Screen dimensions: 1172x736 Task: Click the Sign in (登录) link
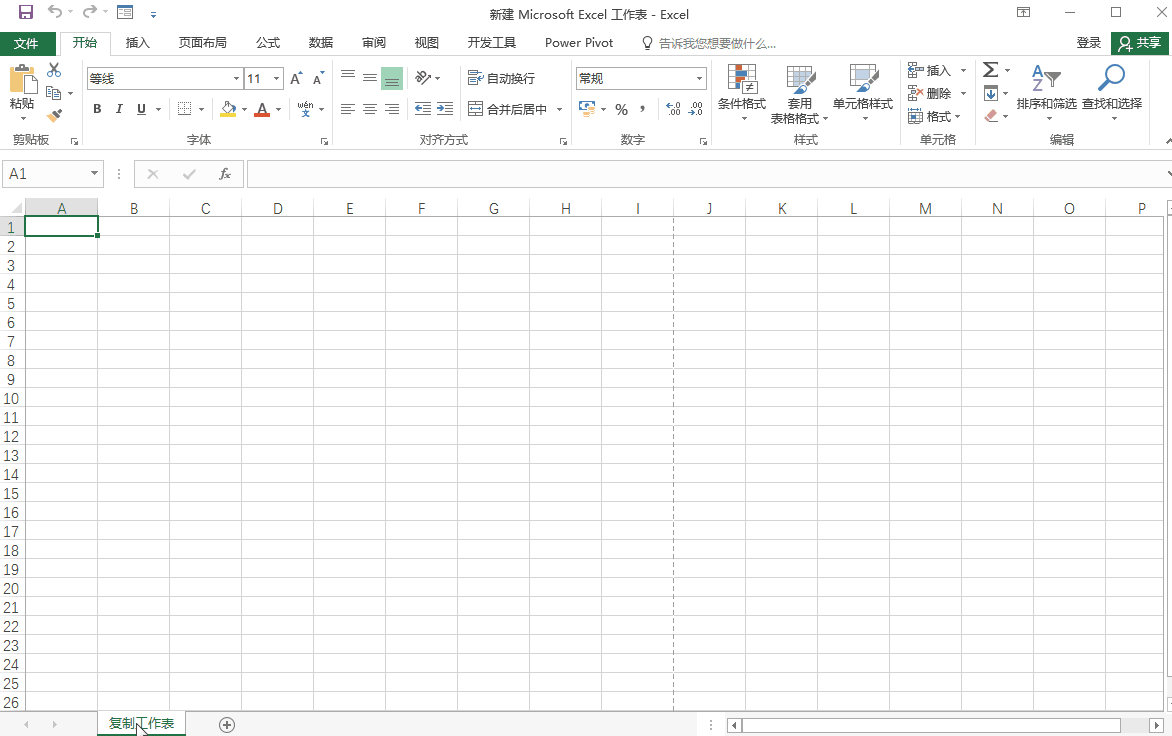[1088, 43]
